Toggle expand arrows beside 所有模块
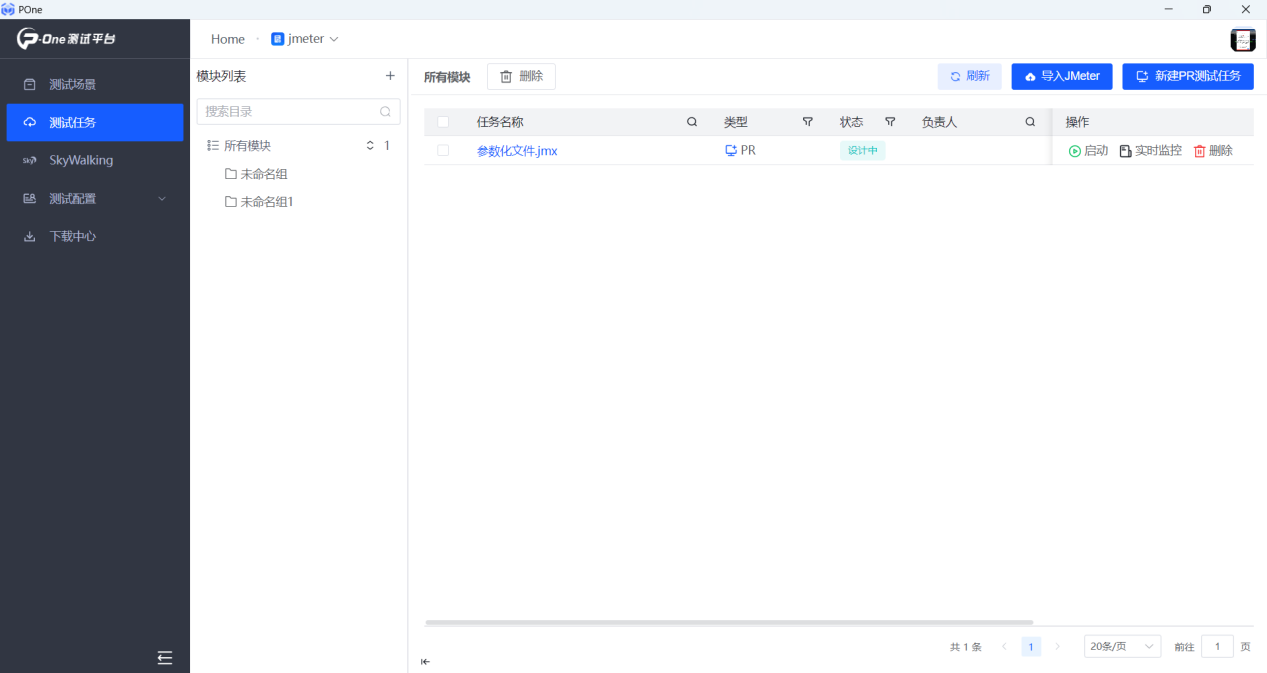 (x=370, y=145)
